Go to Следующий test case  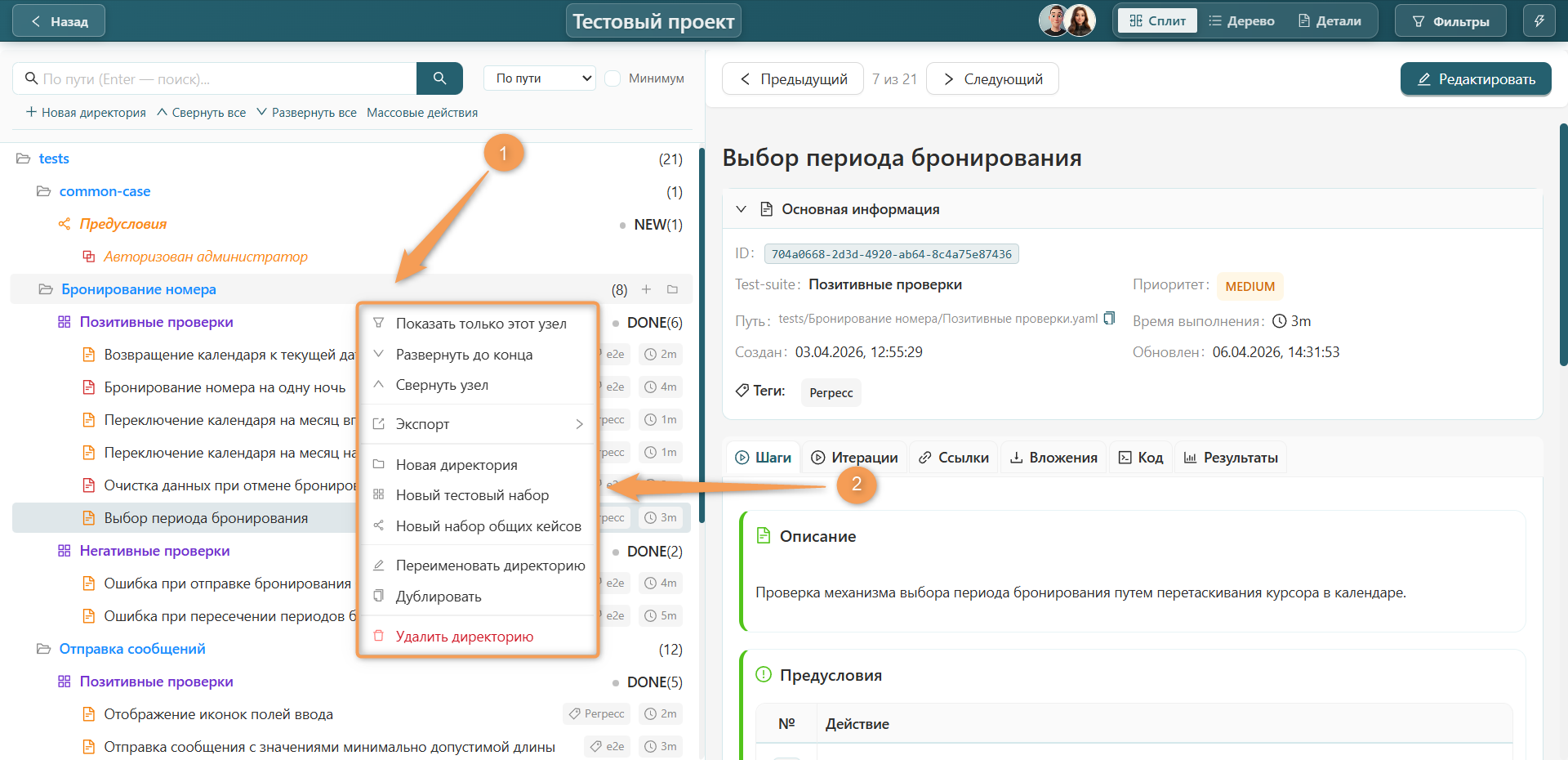(992, 78)
